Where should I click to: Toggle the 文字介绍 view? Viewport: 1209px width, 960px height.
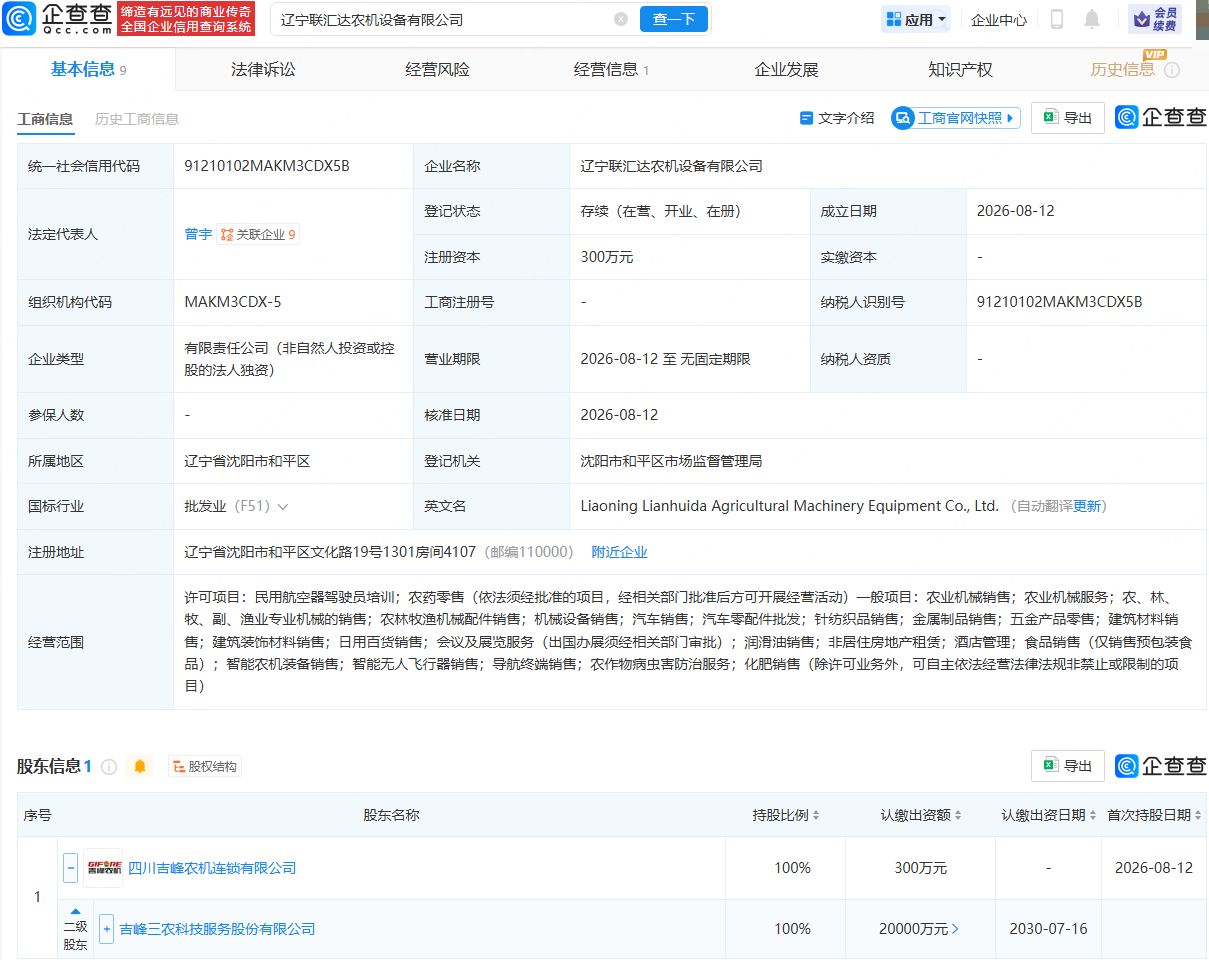click(x=837, y=118)
